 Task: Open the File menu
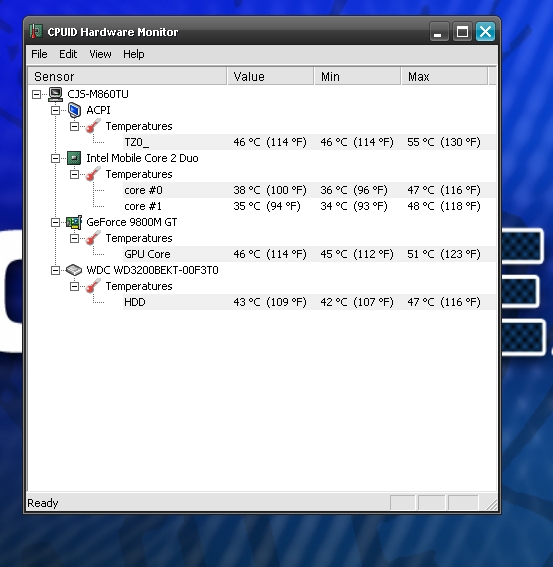click(39, 54)
